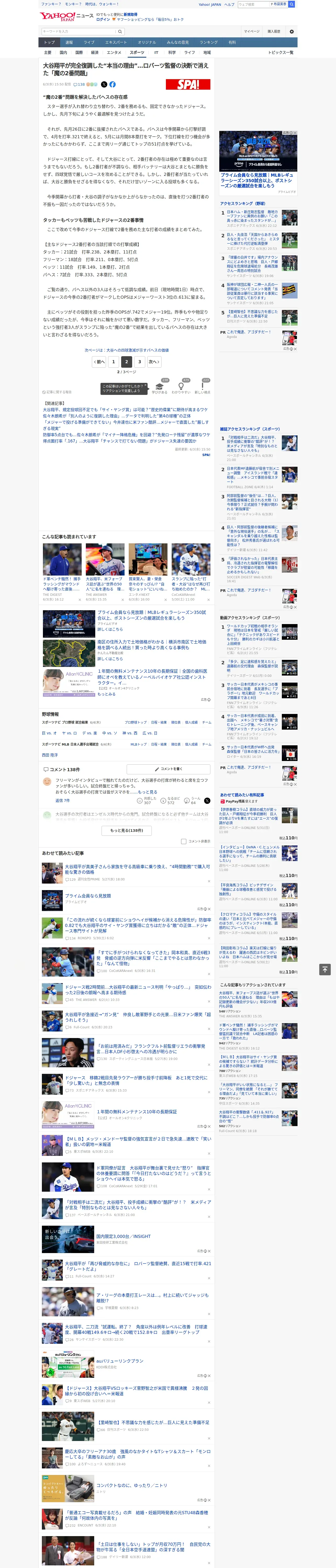Share the article on Facebook

point(112,85)
